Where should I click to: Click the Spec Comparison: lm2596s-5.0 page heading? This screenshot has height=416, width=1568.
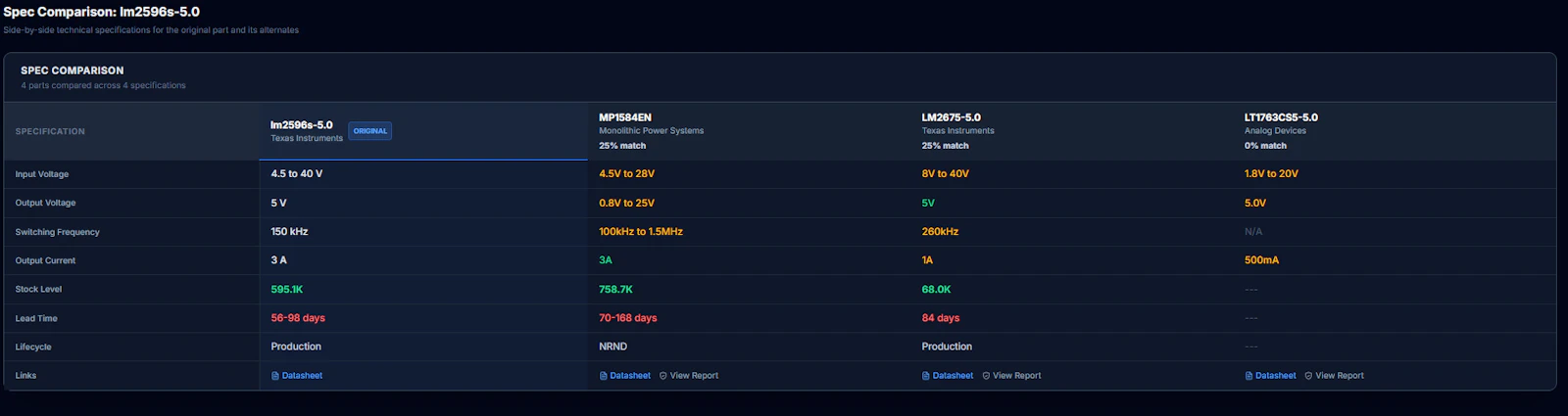pyautogui.click(x=101, y=12)
